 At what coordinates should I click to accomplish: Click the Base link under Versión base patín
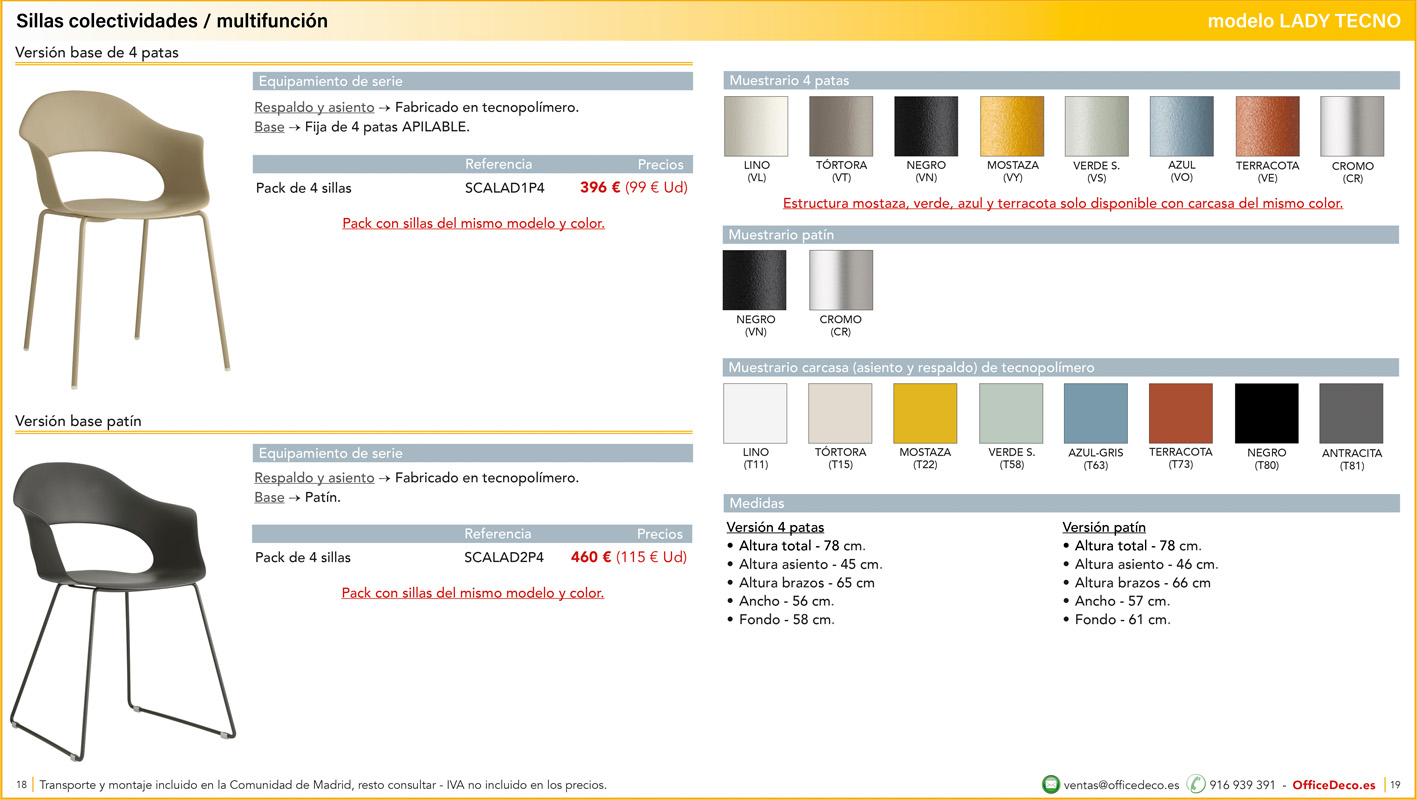269,497
